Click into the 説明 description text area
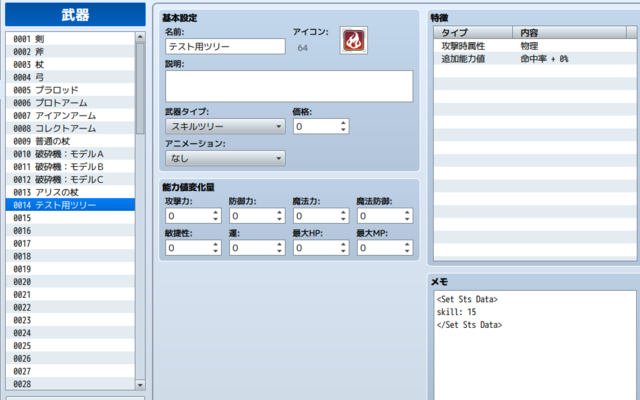 coord(289,86)
